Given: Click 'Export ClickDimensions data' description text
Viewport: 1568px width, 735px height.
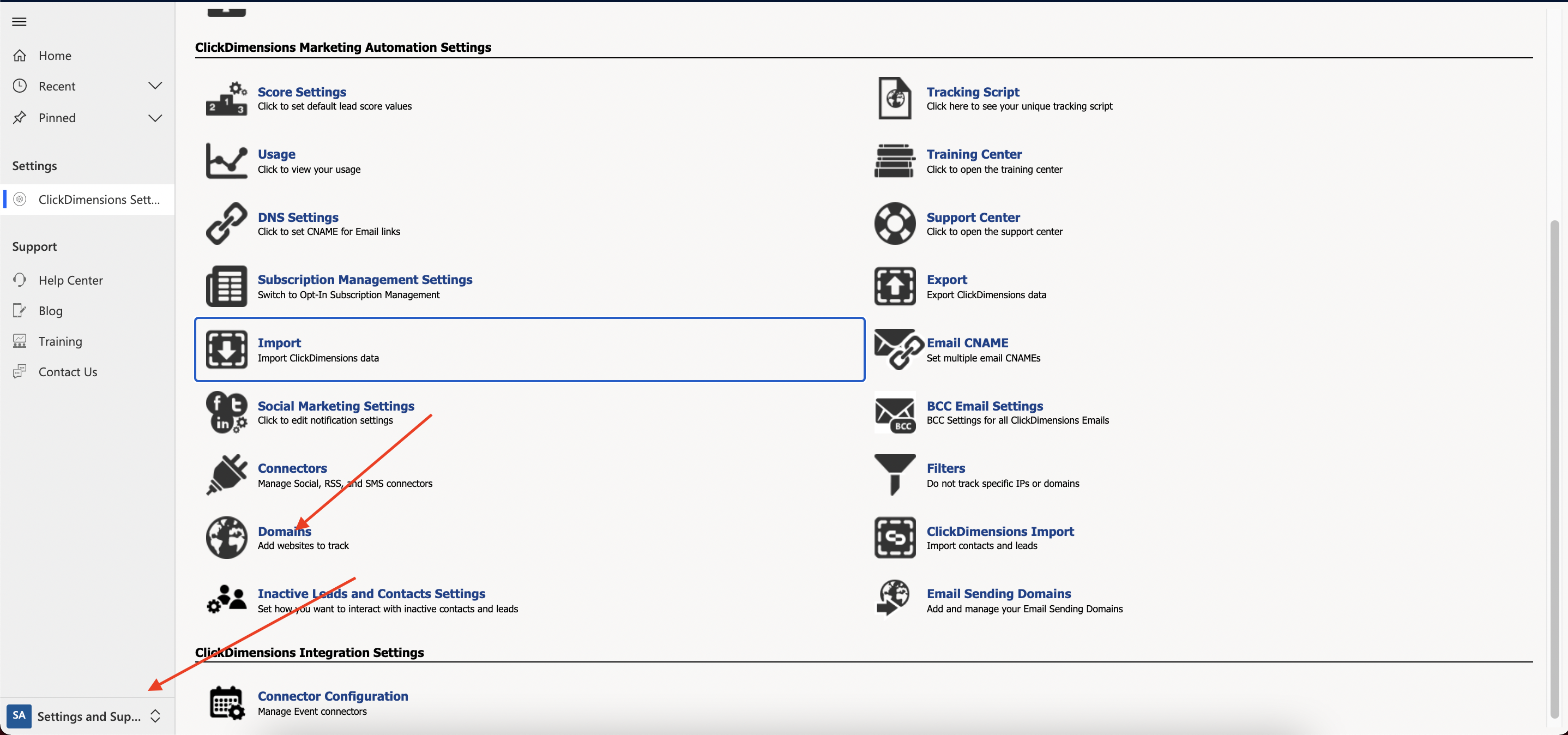Looking at the screenshot, I should click(986, 295).
